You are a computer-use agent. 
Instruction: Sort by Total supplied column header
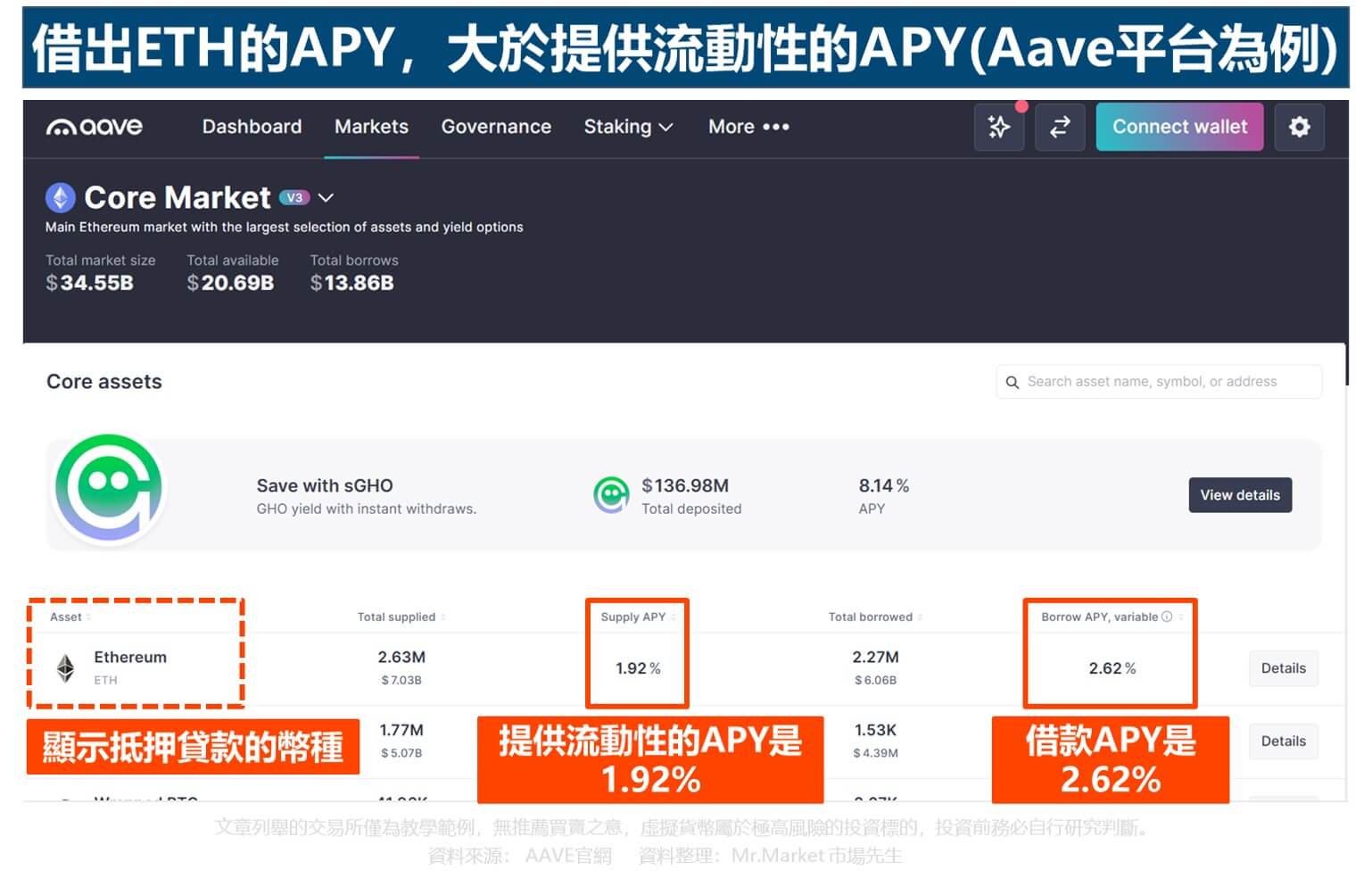tap(401, 617)
